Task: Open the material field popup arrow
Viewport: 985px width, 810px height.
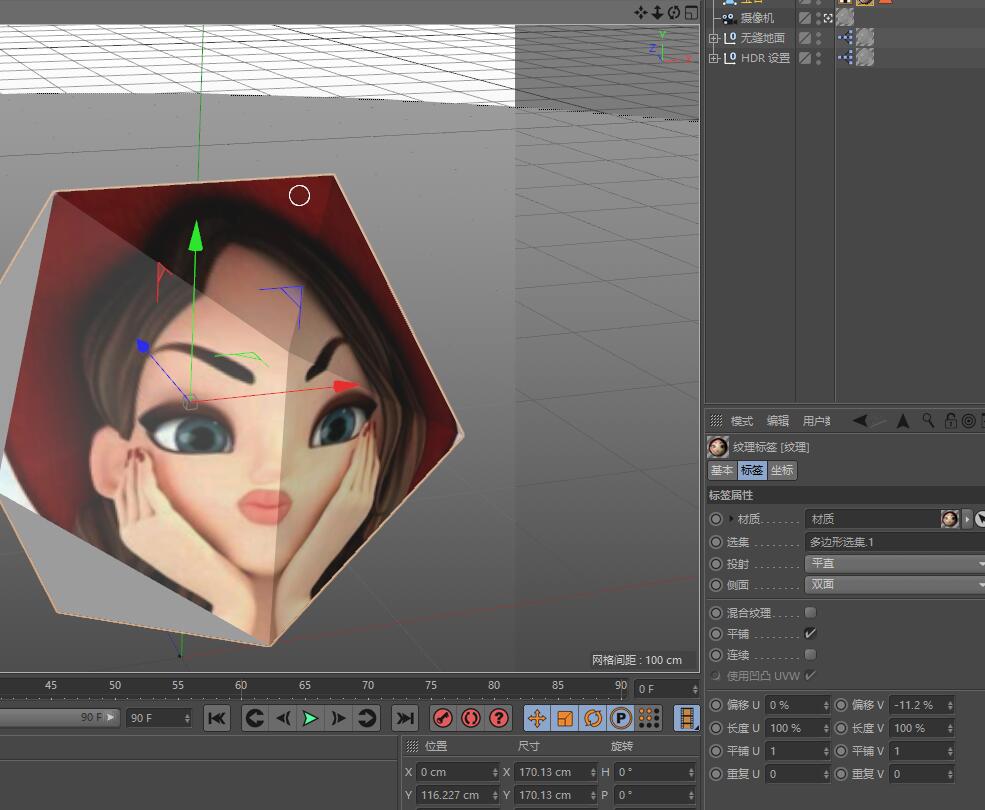Action: [967, 519]
